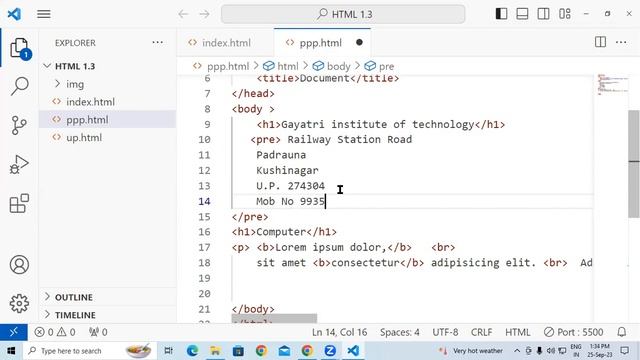Go forward with the navigation arrow

click(204, 14)
